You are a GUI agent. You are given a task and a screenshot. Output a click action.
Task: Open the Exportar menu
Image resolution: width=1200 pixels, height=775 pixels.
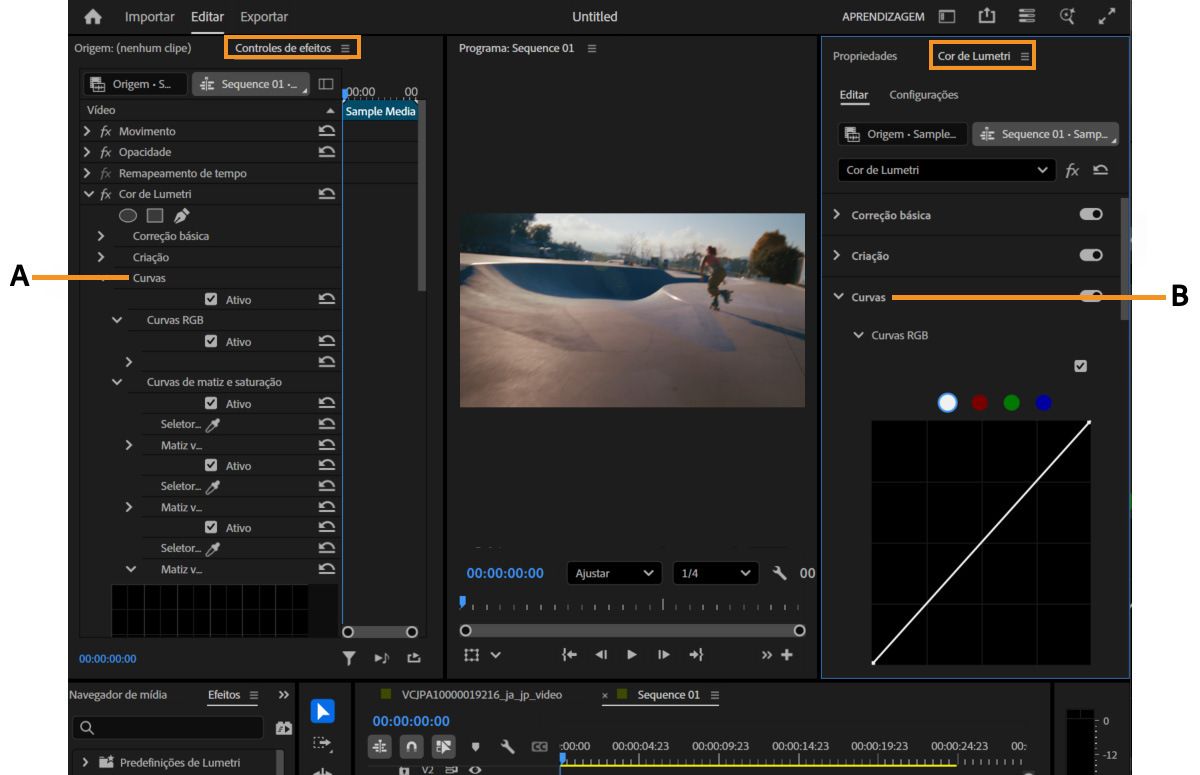pos(266,17)
